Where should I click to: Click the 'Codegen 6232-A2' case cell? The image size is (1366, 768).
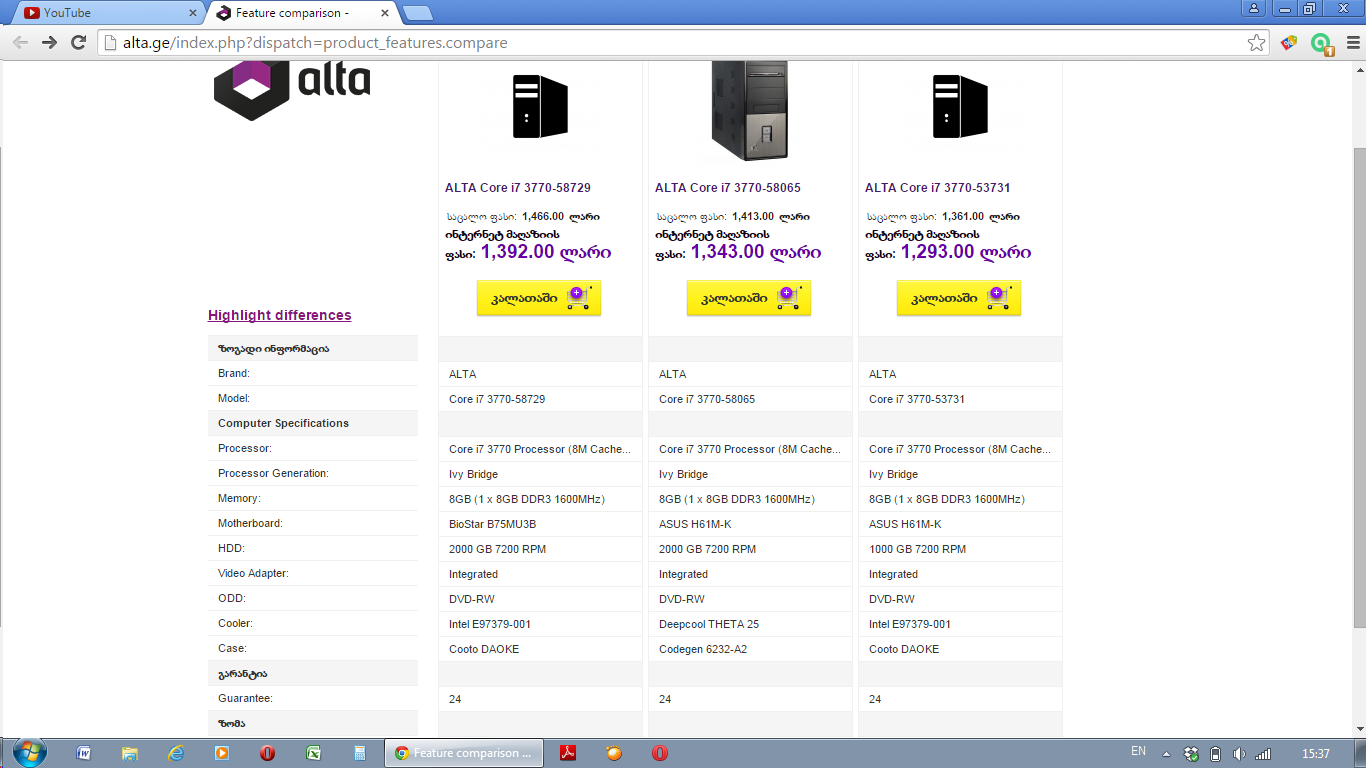pos(750,649)
